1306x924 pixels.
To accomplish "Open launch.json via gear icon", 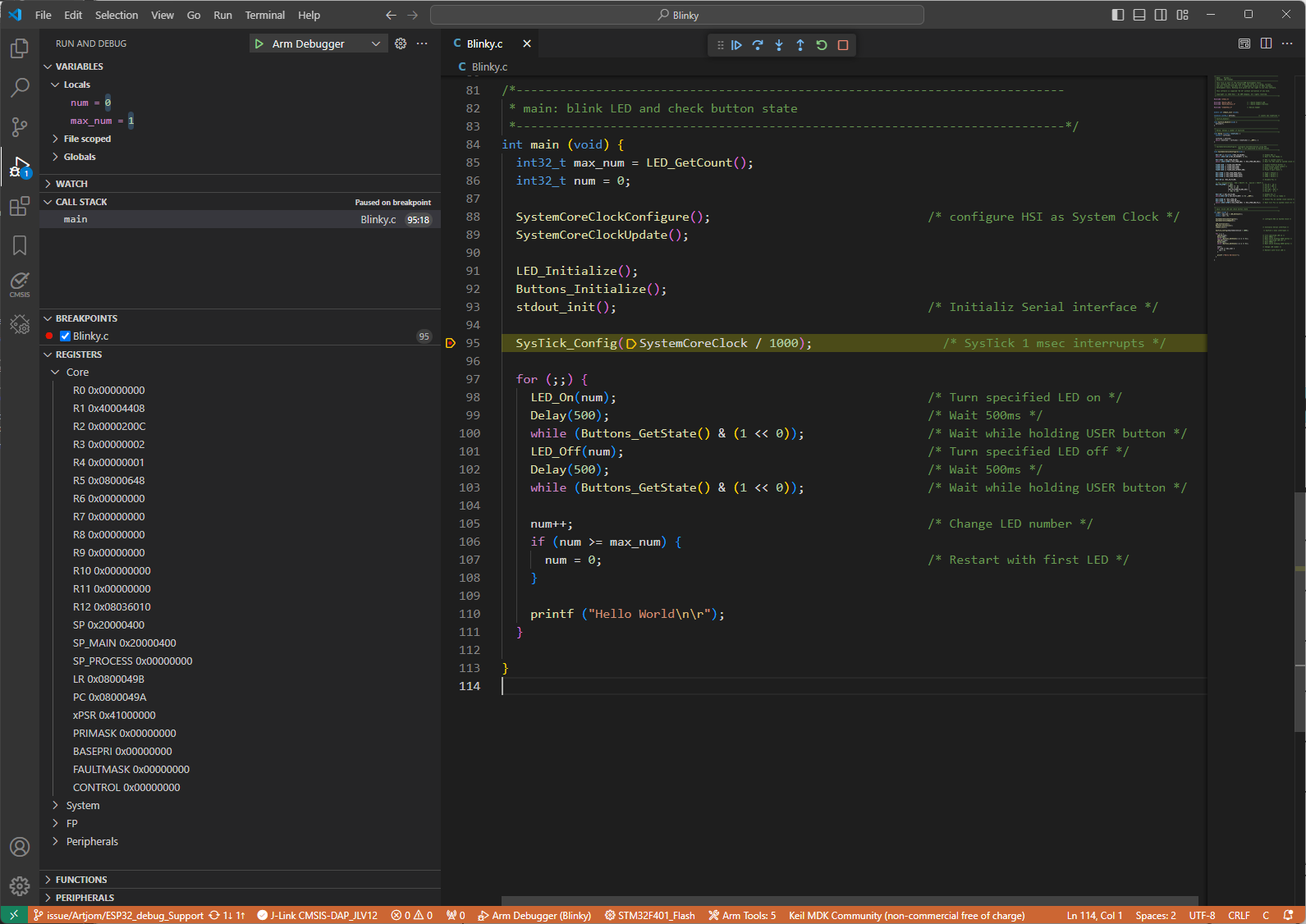I will [x=401, y=43].
